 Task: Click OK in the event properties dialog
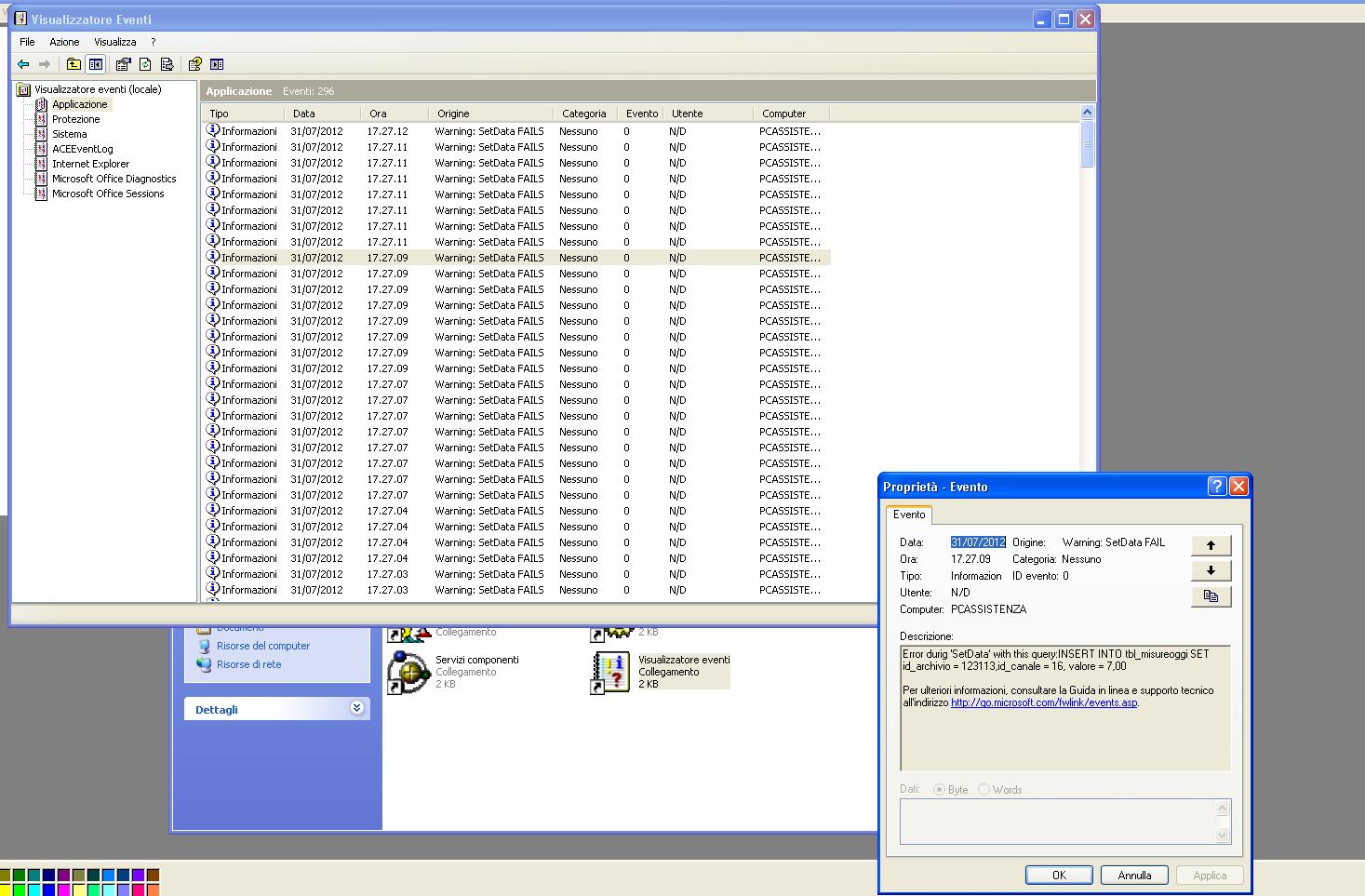(1059, 876)
